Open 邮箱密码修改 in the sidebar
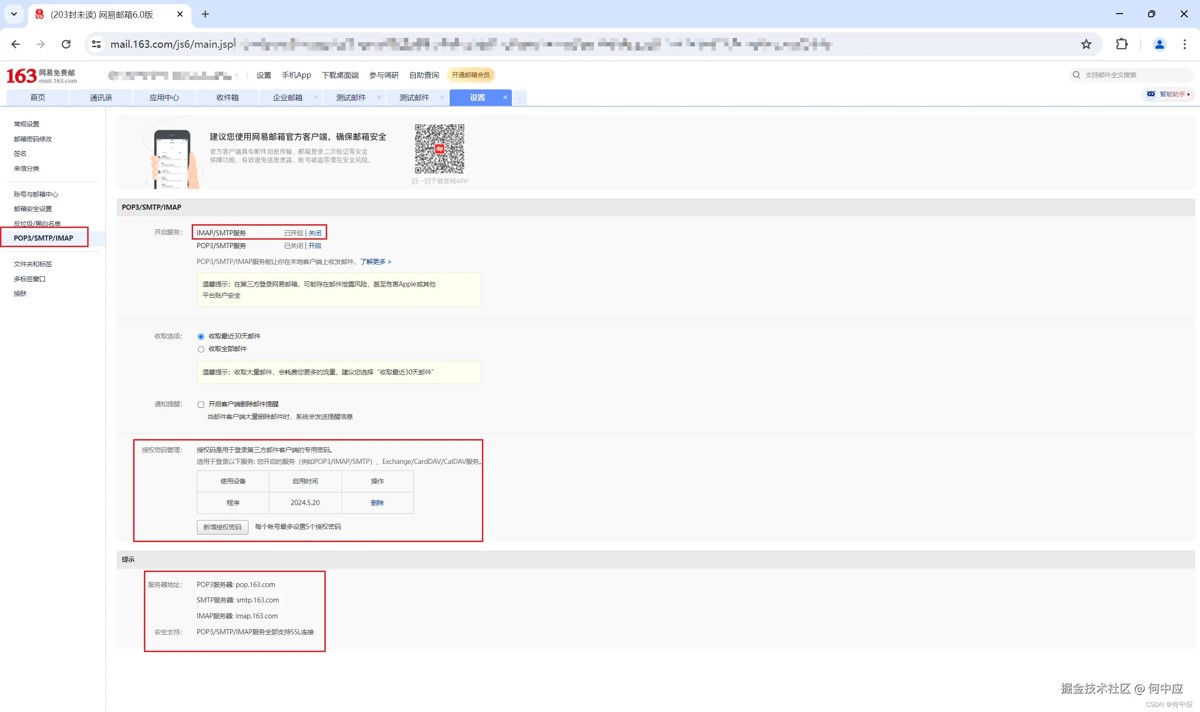This screenshot has height=712, width=1200. click(x=33, y=139)
